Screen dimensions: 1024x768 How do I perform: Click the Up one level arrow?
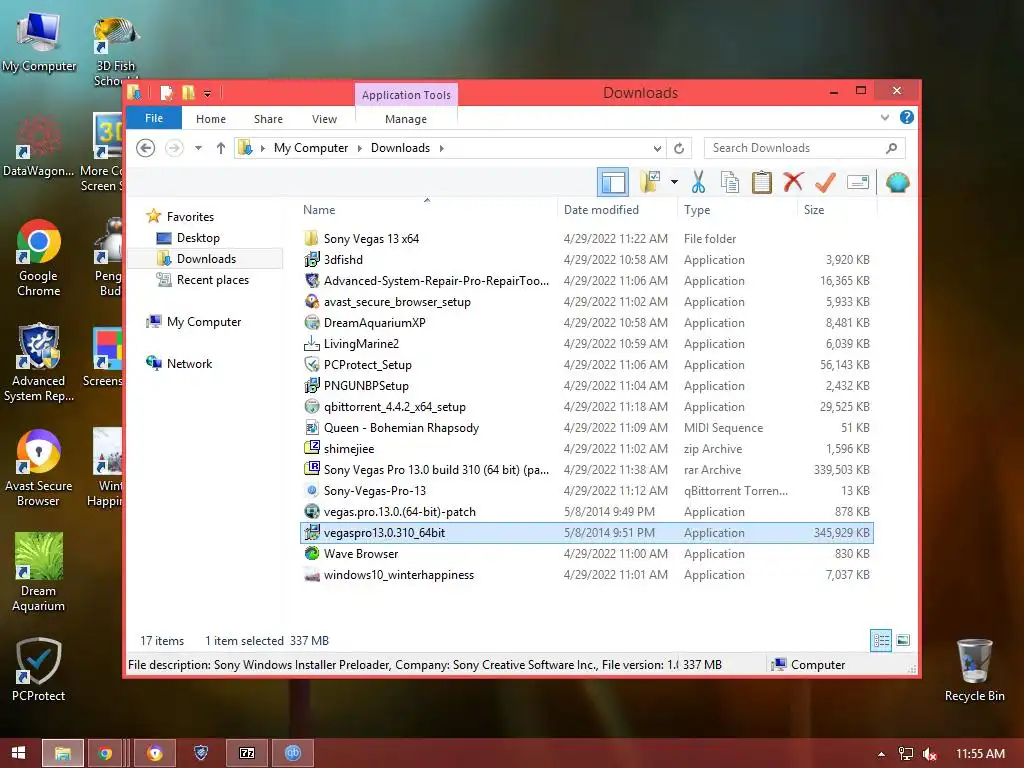(x=221, y=148)
